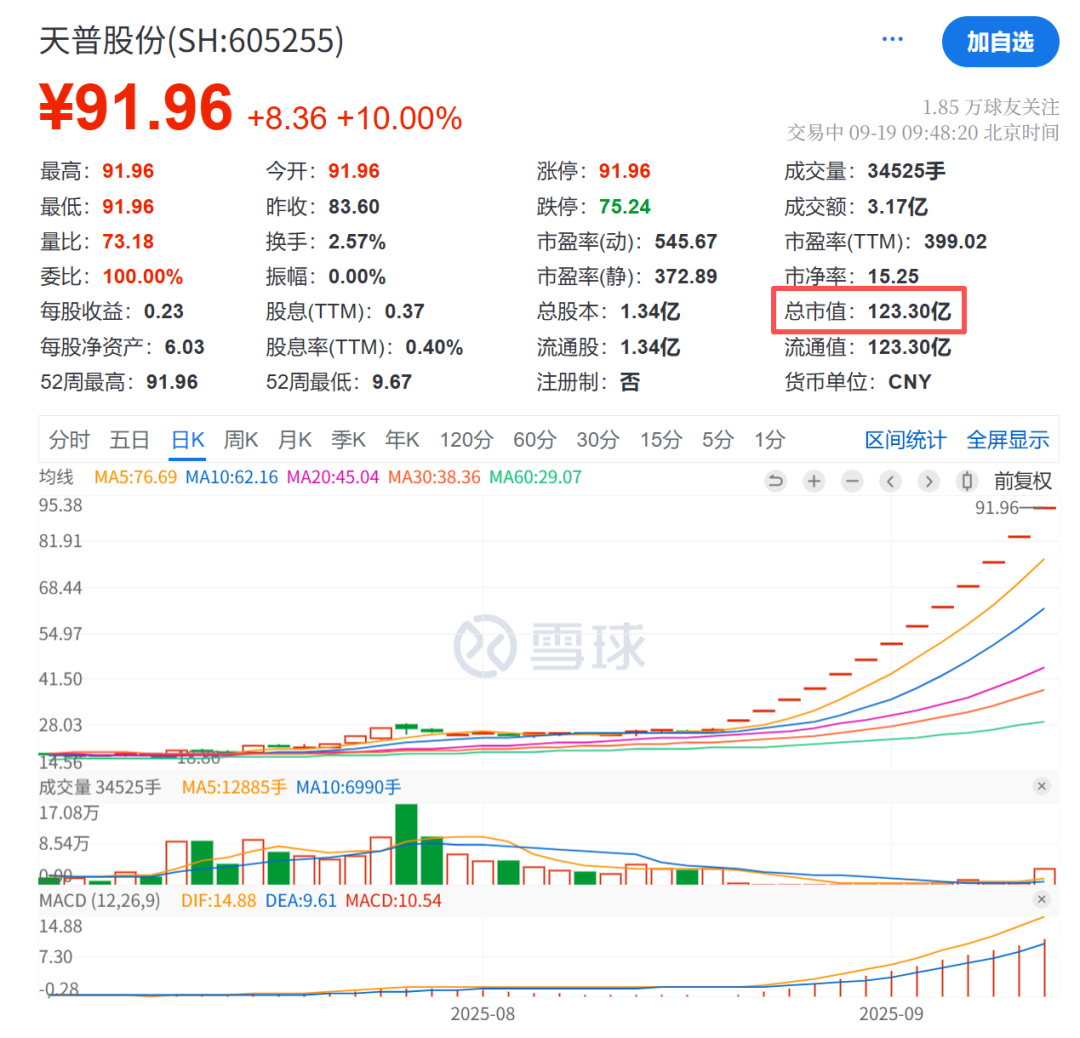1080x1038 pixels.
Task: Switch to the 五日 tab
Action: point(129,439)
